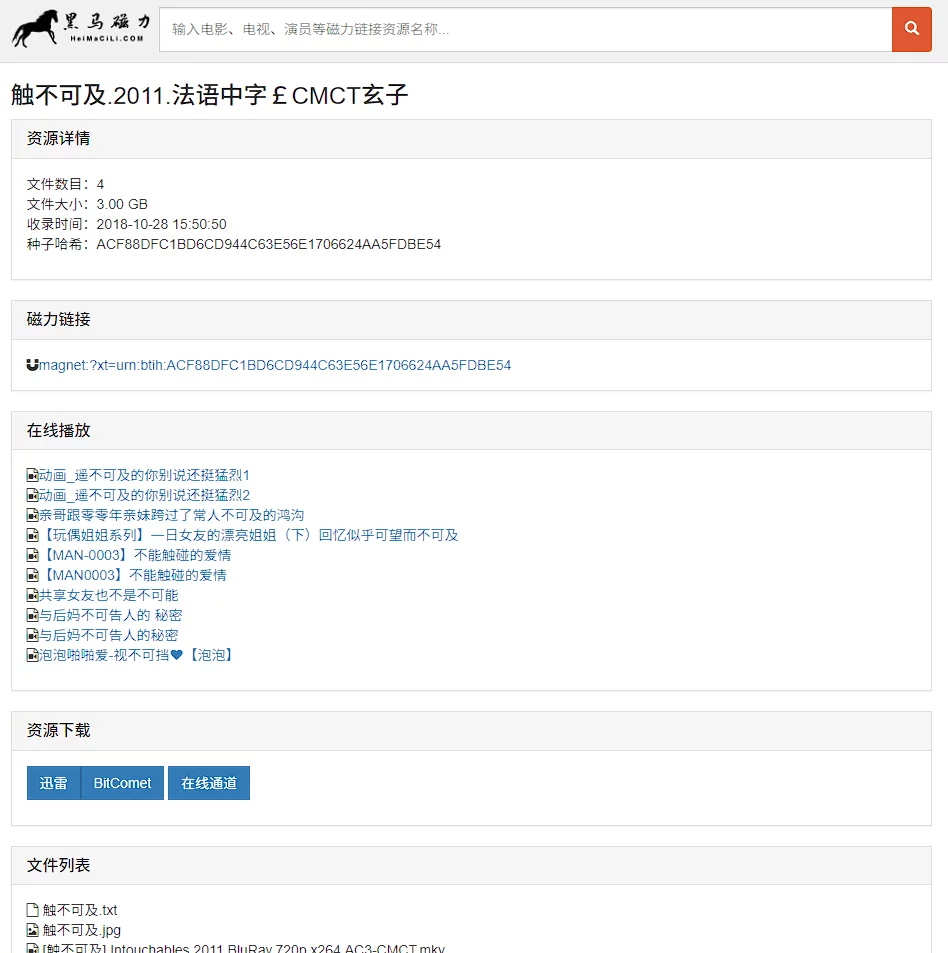The height and width of the screenshot is (953, 948).
Task: Click the document icon beside 触不可及.txt
Action: pyautogui.click(x=32, y=910)
